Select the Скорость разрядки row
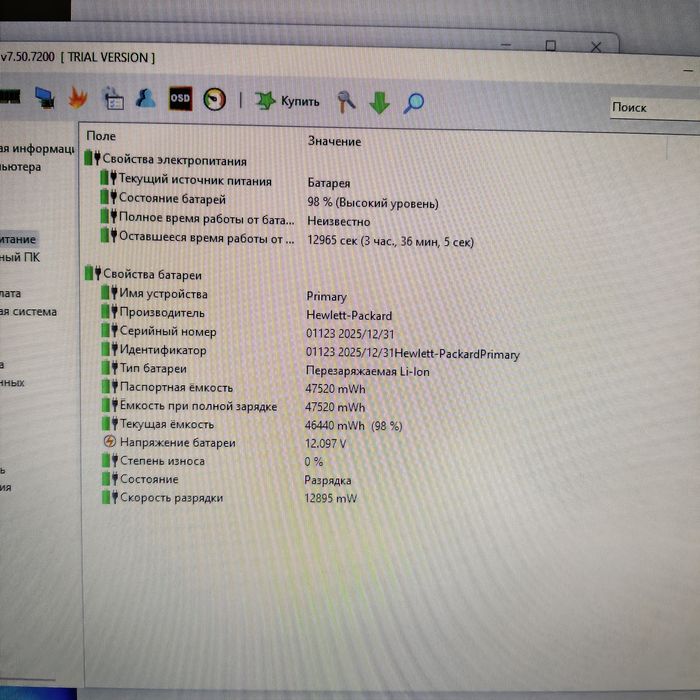700x700 pixels. tap(171, 497)
